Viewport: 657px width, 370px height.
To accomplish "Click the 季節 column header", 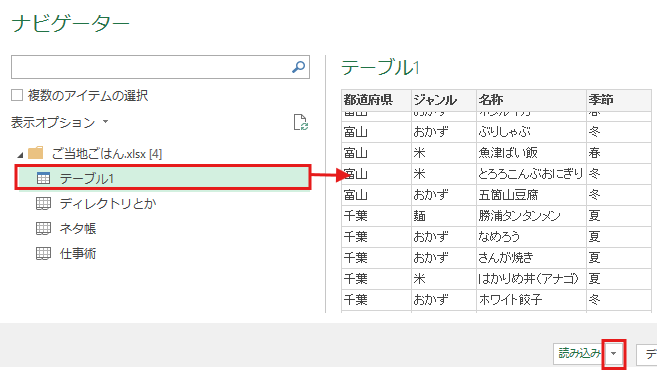I will click(619, 100).
